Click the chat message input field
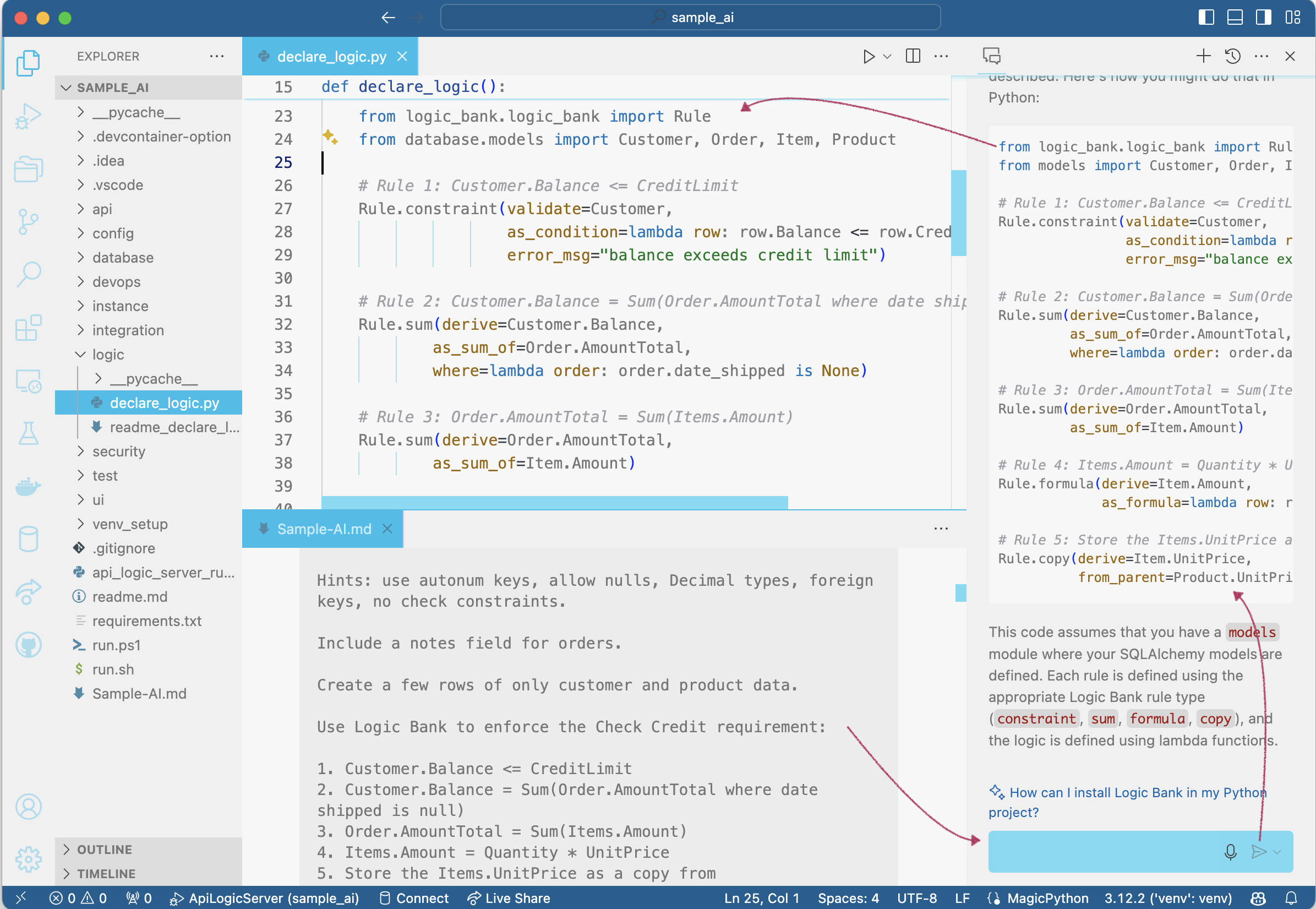Viewport: 1316px width, 909px height. pos(1099,852)
